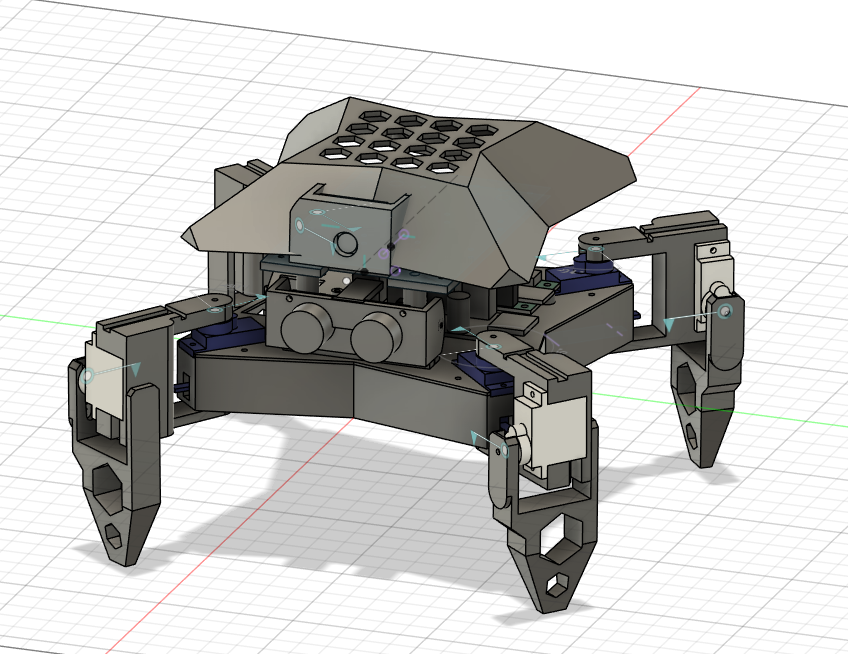Select white servo on rear-right leg
848x654 pixels.
point(713,284)
